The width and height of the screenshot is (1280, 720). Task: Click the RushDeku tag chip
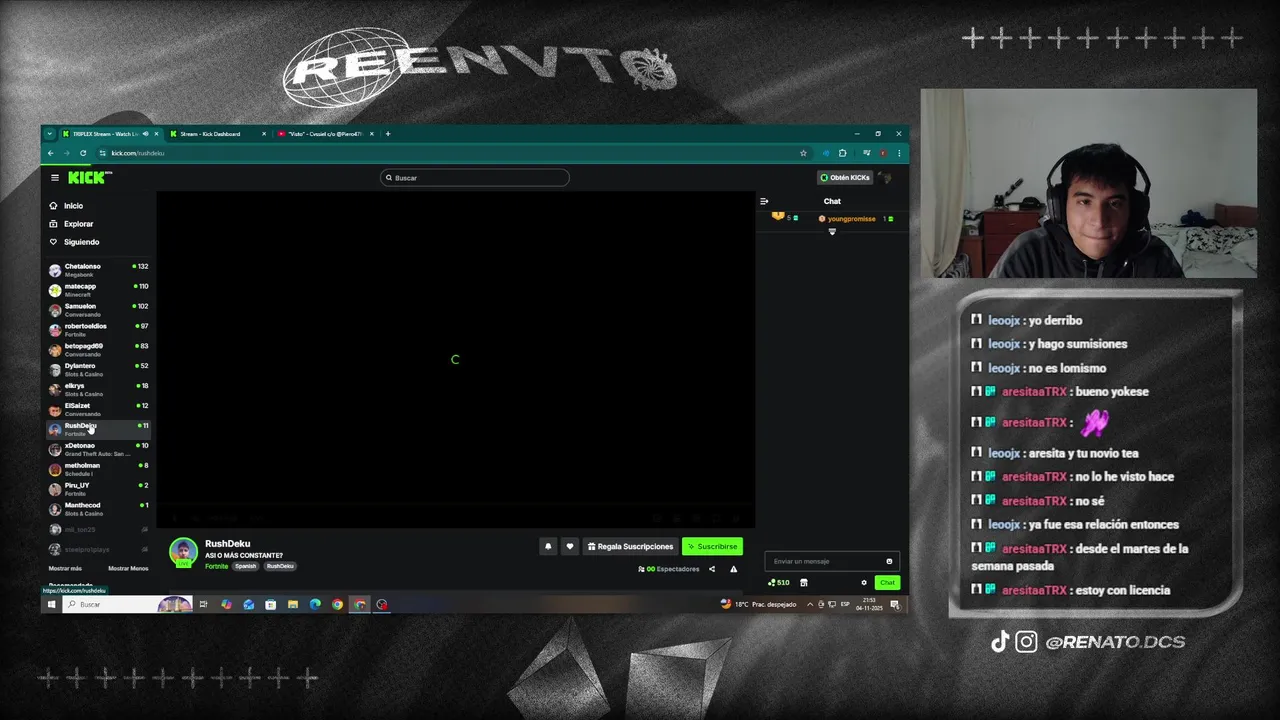[280, 566]
